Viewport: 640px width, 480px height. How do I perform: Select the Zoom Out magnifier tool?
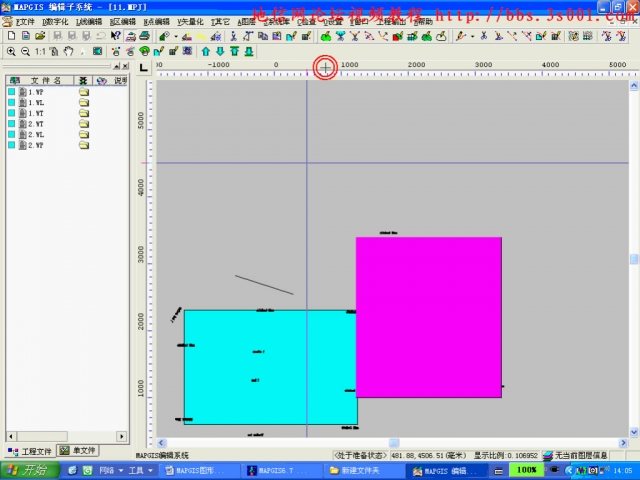pyautogui.click(x=24, y=51)
